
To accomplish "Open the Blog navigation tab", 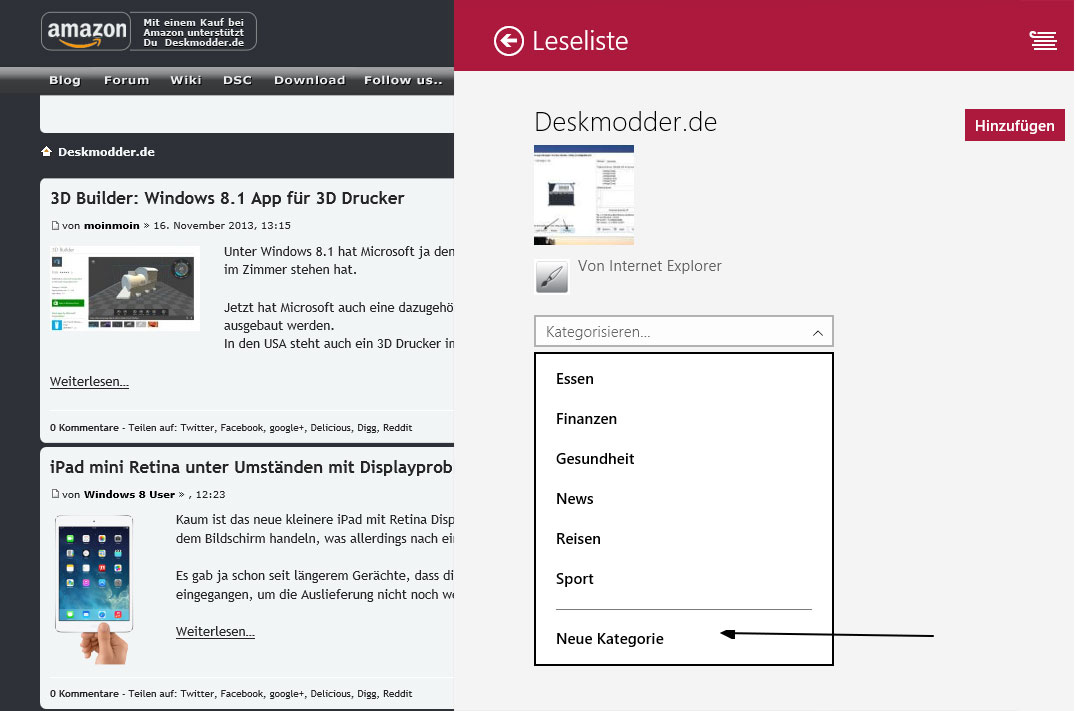I will point(65,80).
